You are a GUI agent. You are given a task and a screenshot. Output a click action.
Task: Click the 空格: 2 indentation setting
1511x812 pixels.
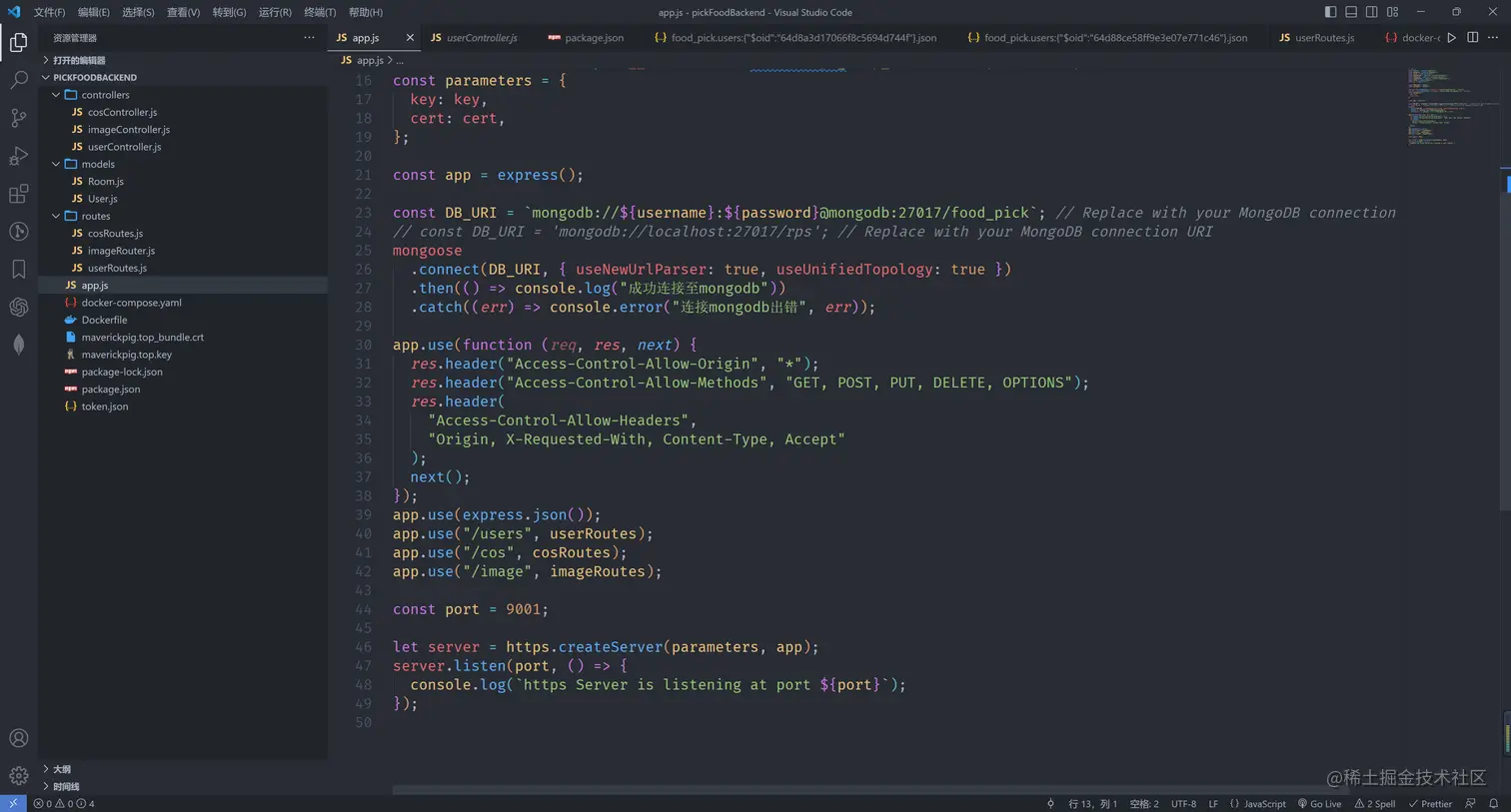(1144, 803)
